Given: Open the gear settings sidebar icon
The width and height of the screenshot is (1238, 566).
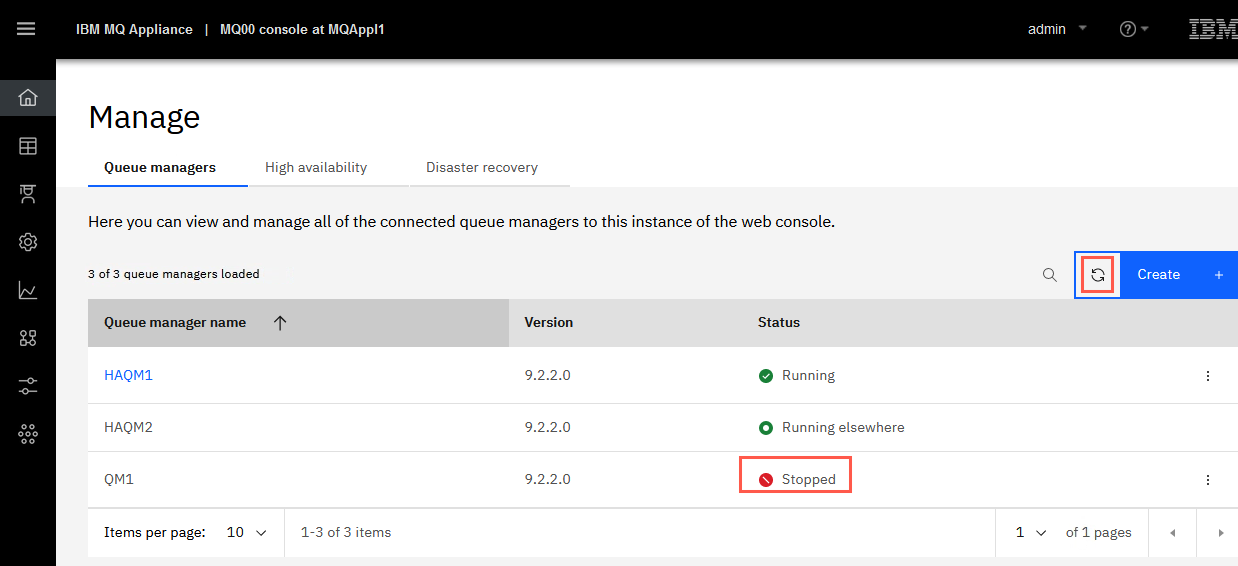Looking at the screenshot, I should click(x=28, y=242).
